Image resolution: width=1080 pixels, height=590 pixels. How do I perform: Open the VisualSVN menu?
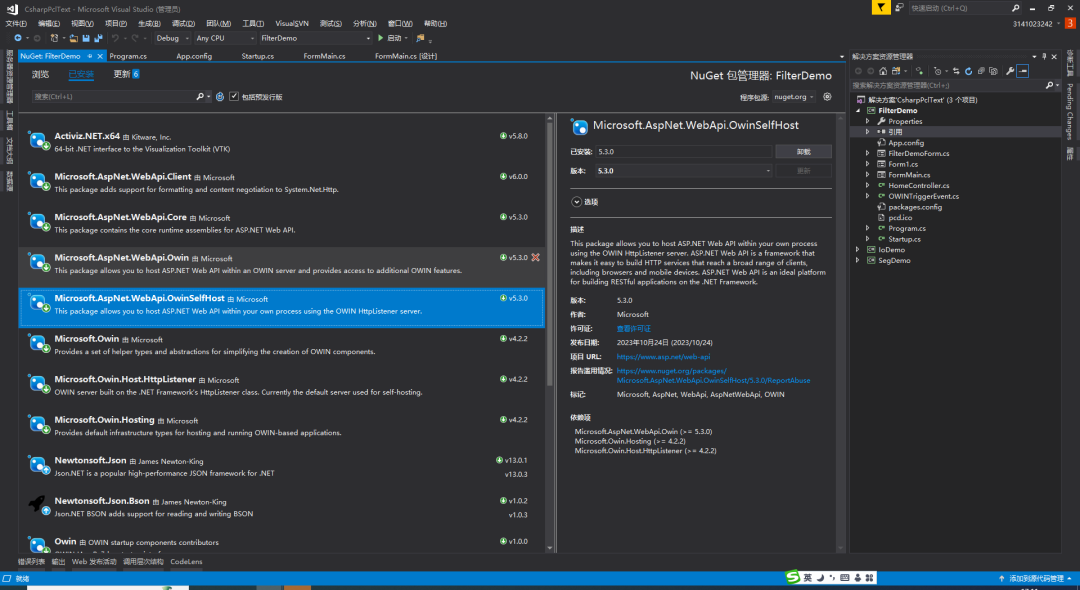(x=292, y=23)
